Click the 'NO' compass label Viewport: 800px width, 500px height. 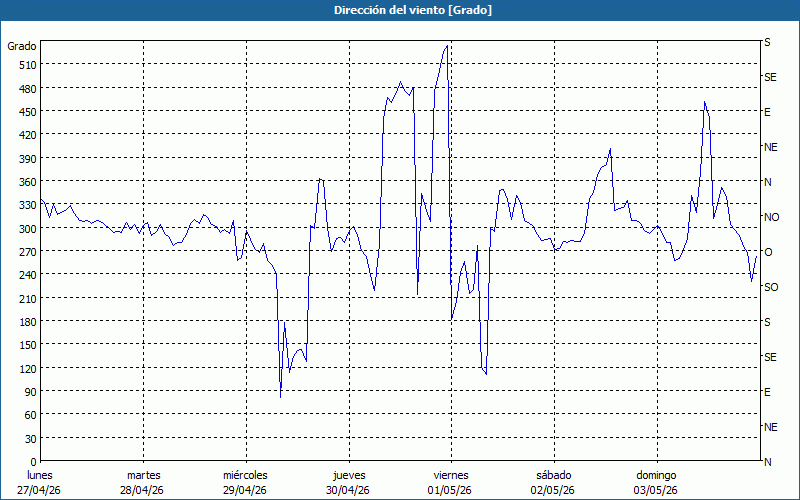tap(771, 217)
